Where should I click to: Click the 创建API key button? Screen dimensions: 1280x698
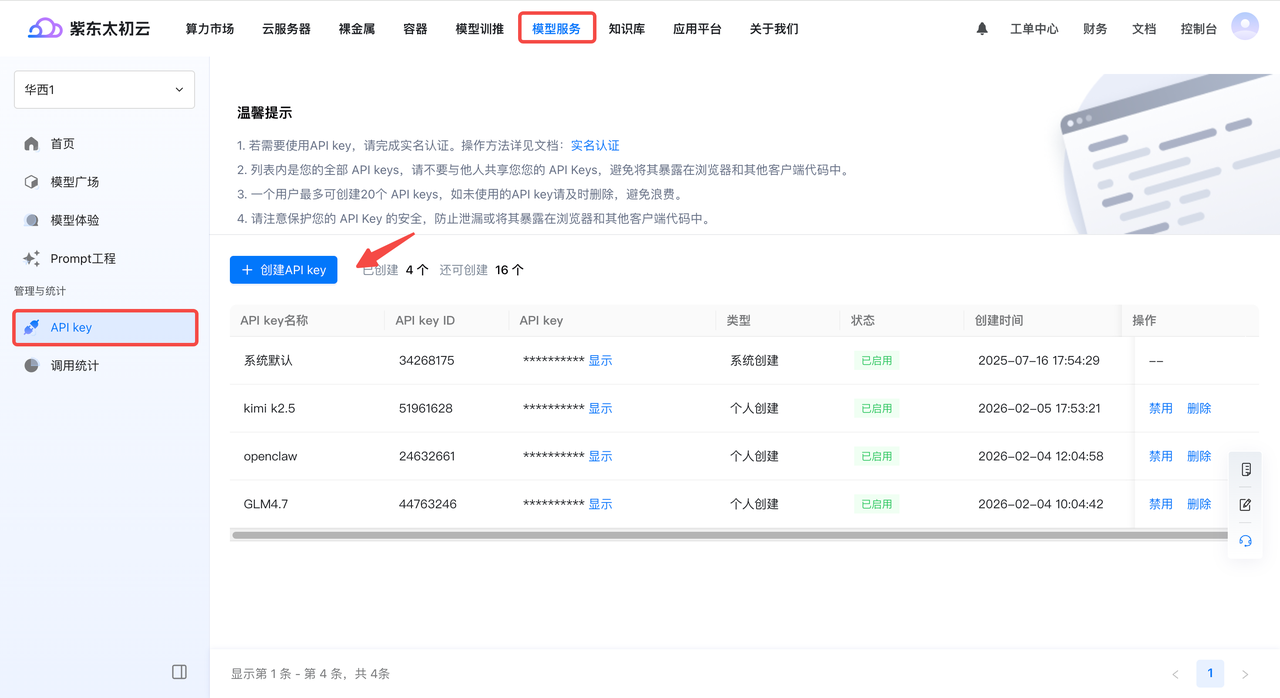(x=283, y=269)
